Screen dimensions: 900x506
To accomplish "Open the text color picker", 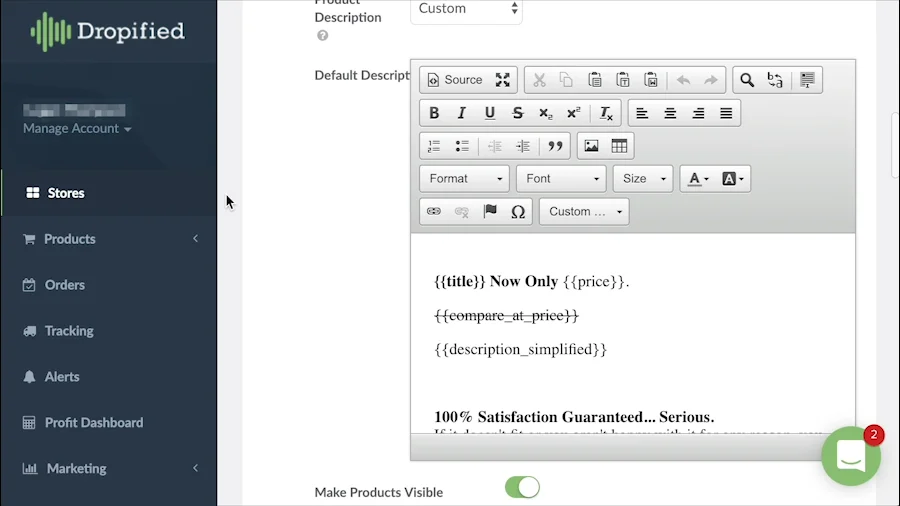I will pyautogui.click(x=698, y=179).
